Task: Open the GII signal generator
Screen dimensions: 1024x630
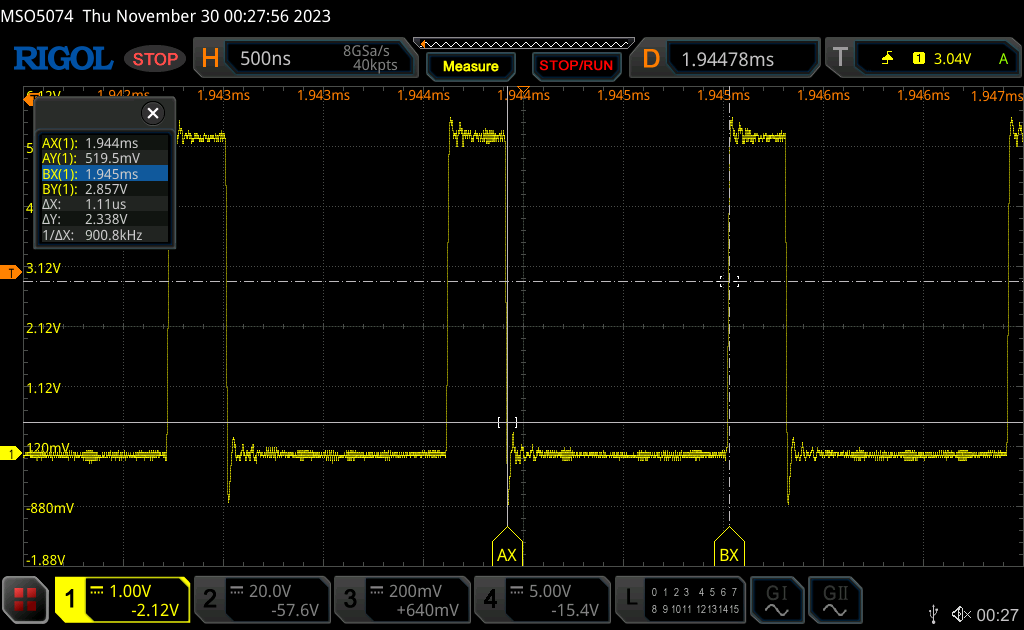Action: (x=834, y=598)
